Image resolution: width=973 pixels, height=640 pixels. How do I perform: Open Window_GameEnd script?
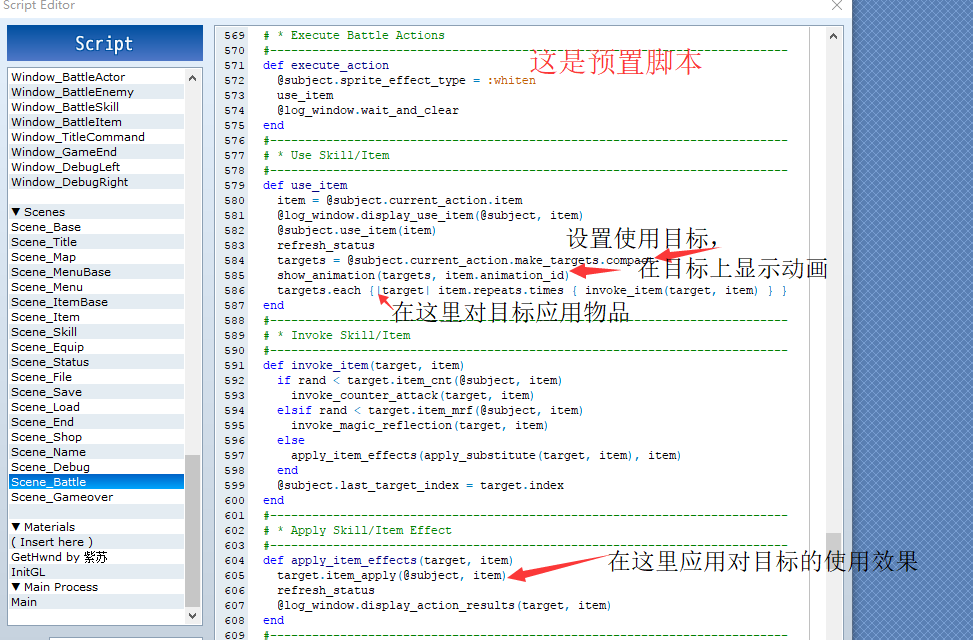point(97,152)
